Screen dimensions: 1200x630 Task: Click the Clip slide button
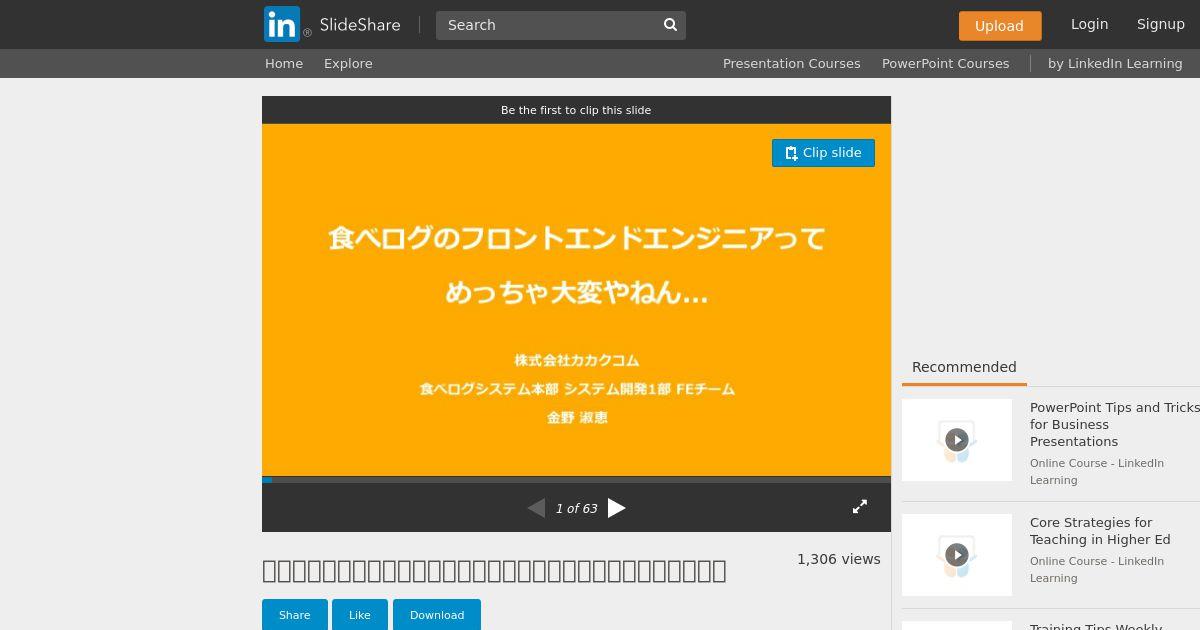coord(823,153)
